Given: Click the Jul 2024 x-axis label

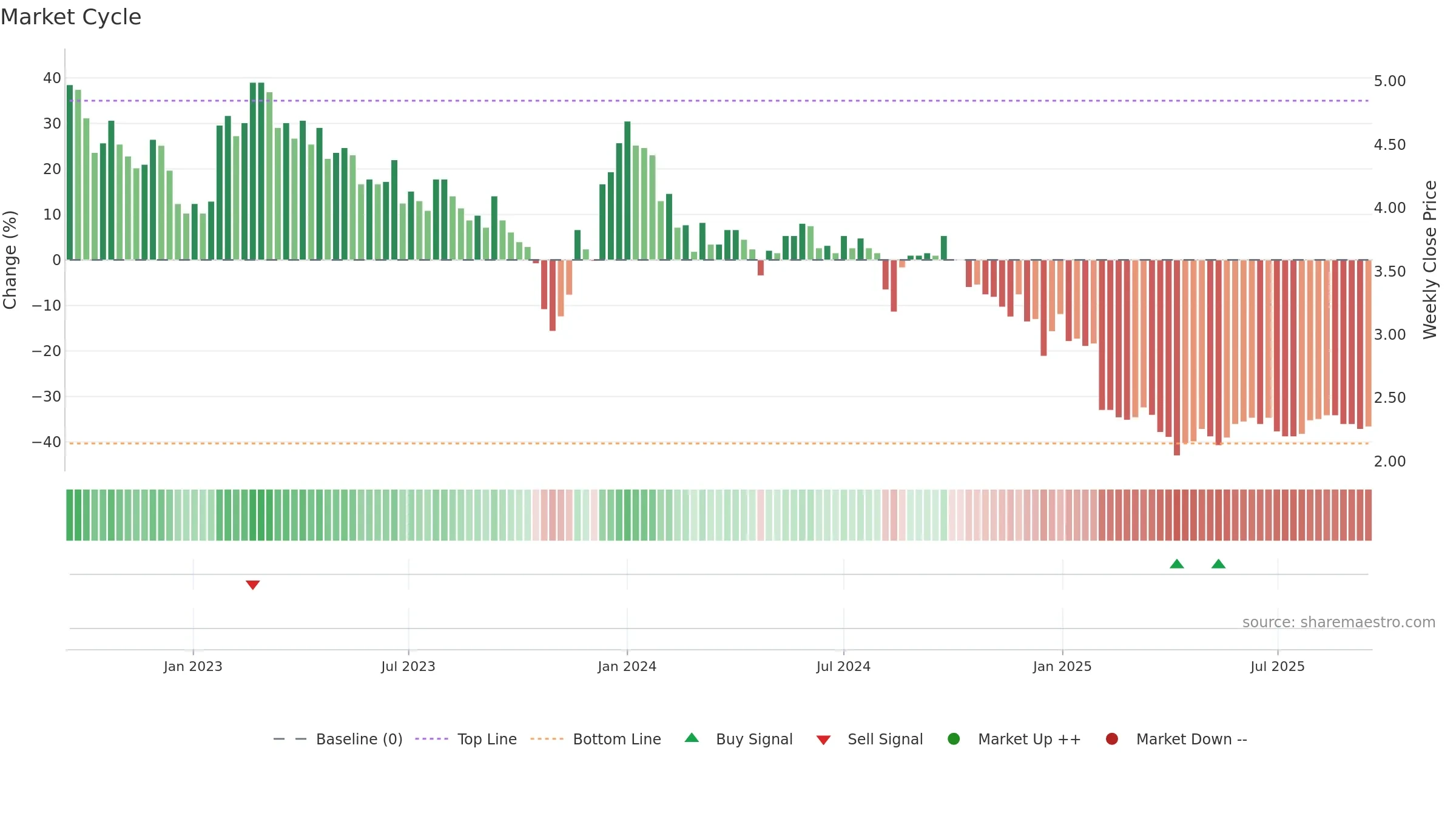Looking at the screenshot, I should point(843,667).
